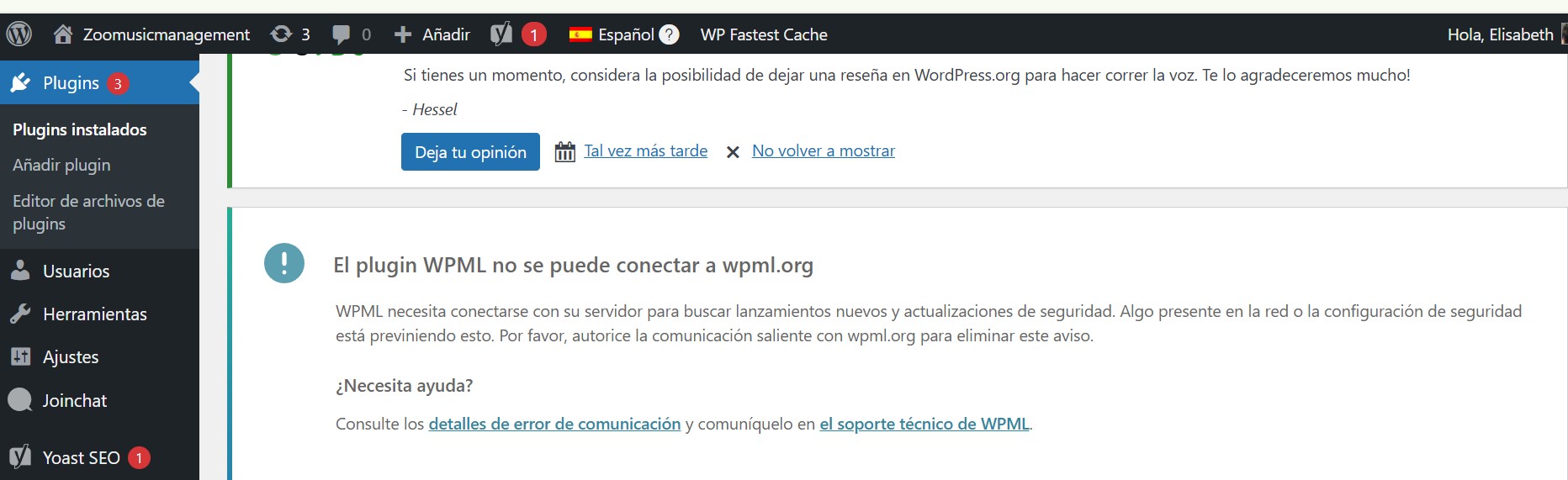Open detalles de error de comunicación link
The height and width of the screenshot is (480, 1568).
coord(554,424)
